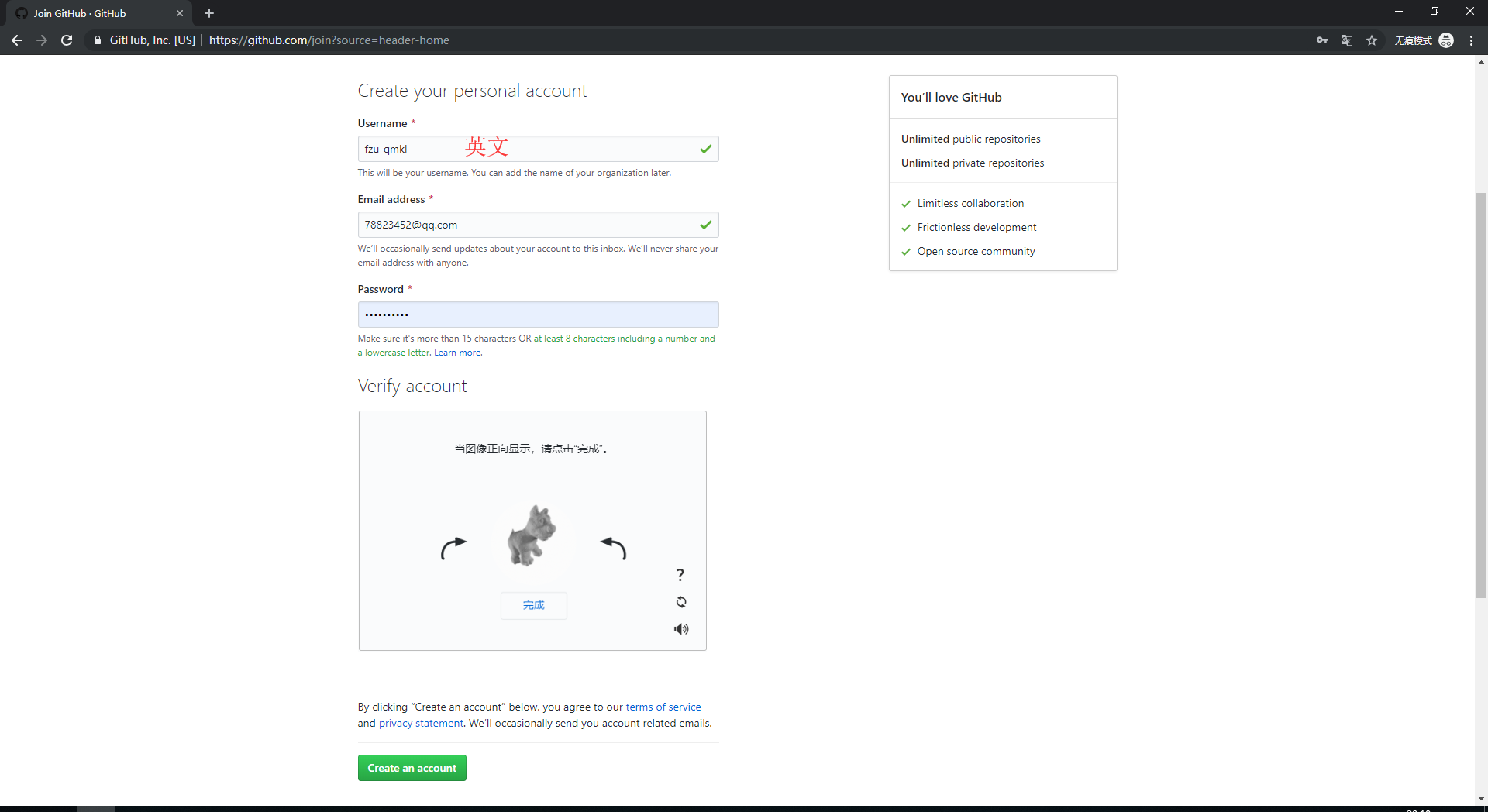Open the terms of service link
This screenshot has height=812, width=1488.
663,707
